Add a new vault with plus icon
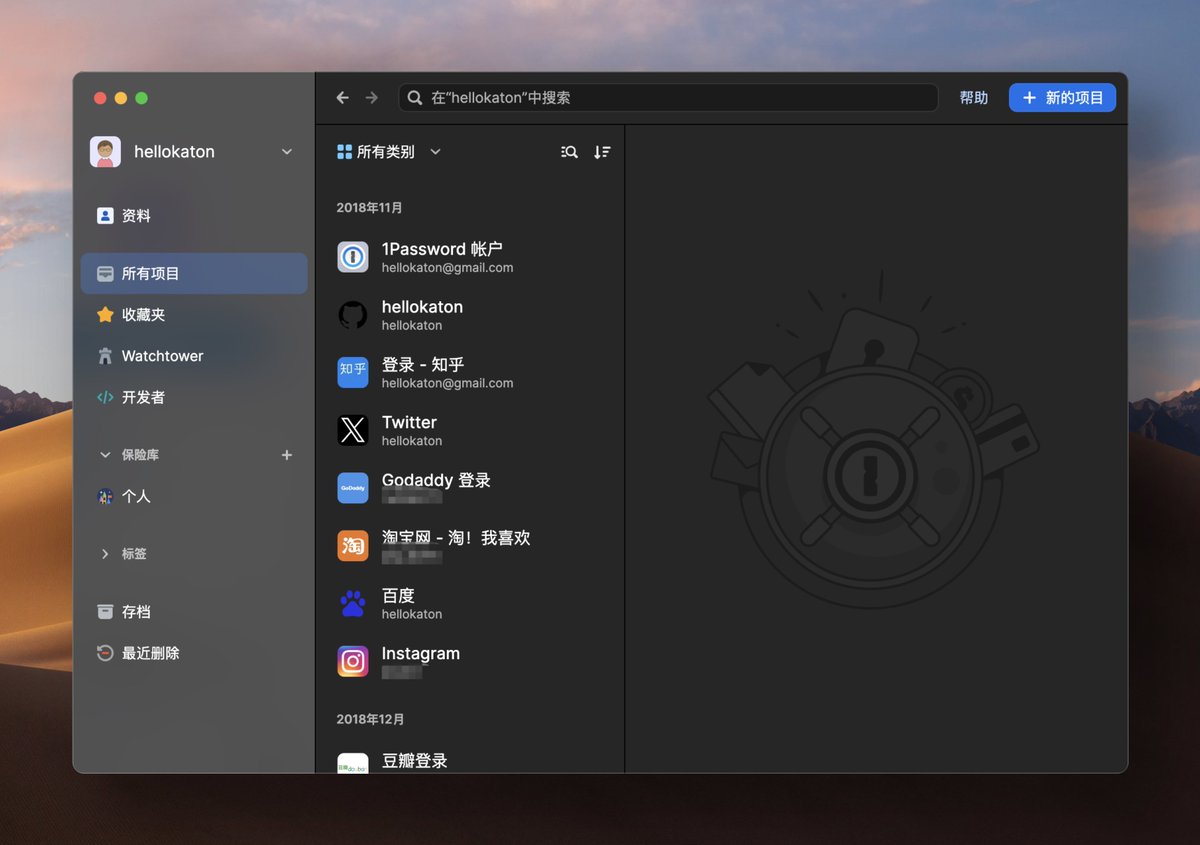The image size is (1200, 845). tap(287, 455)
